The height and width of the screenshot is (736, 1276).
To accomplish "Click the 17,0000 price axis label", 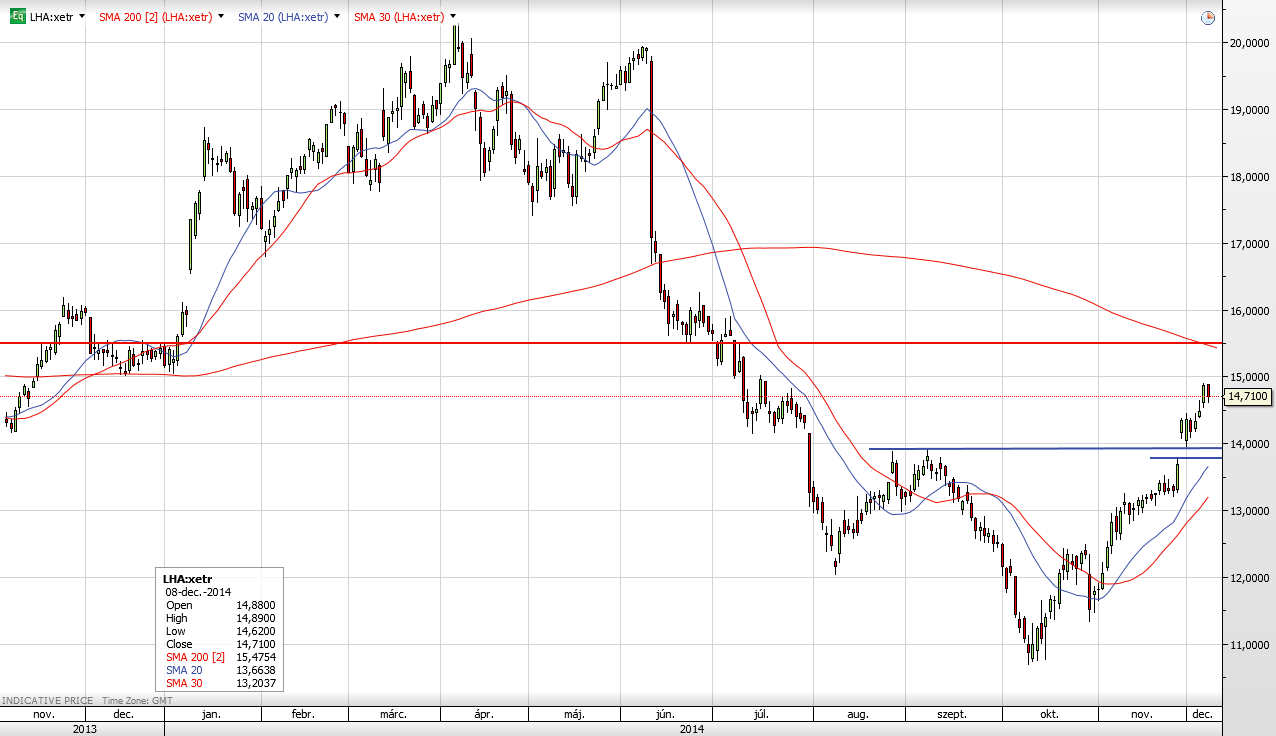I will 1249,244.
